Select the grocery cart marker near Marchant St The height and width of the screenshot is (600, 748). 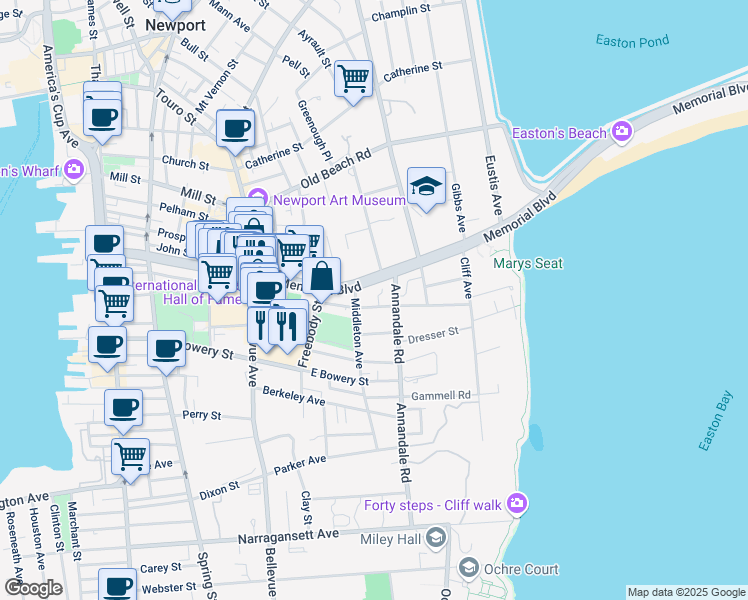[x=130, y=457]
